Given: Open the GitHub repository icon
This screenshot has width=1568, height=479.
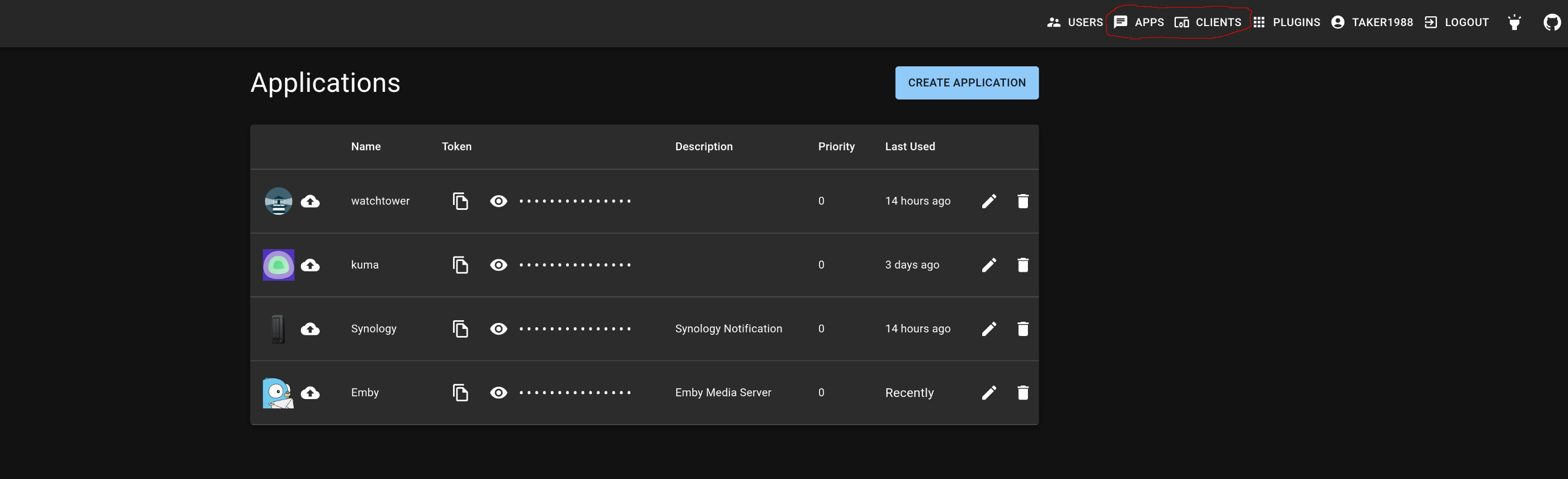Looking at the screenshot, I should (x=1552, y=22).
